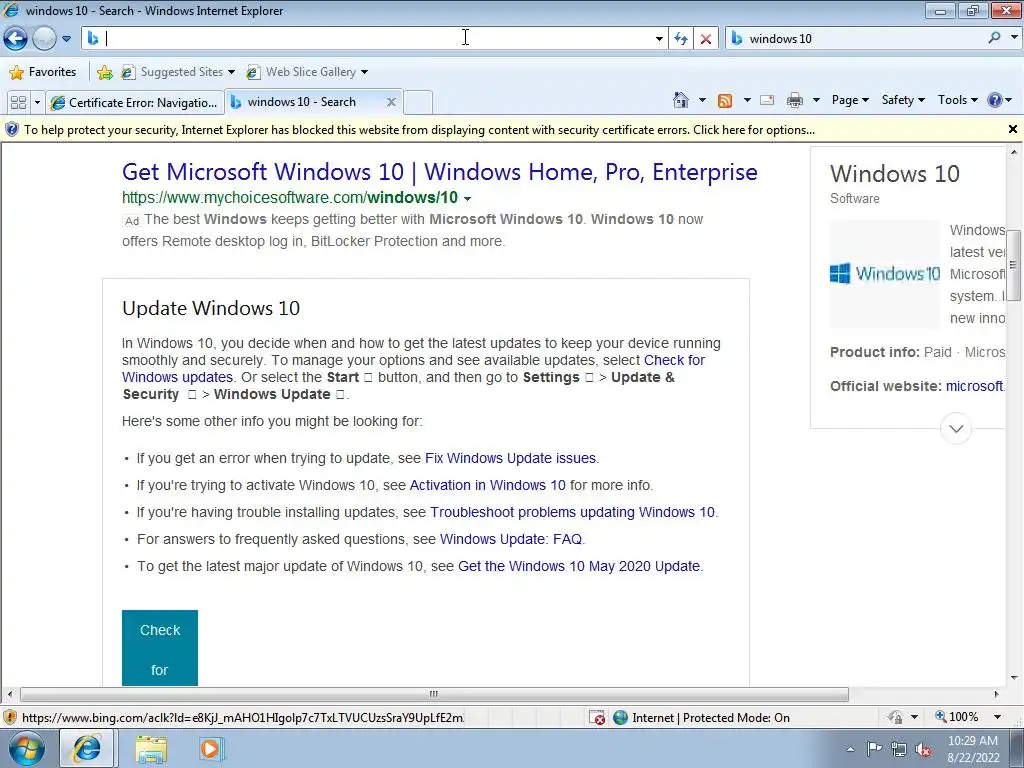The image size is (1024, 768).
Task: Open the Safety menu
Action: pyautogui.click(x=903, y=100)
